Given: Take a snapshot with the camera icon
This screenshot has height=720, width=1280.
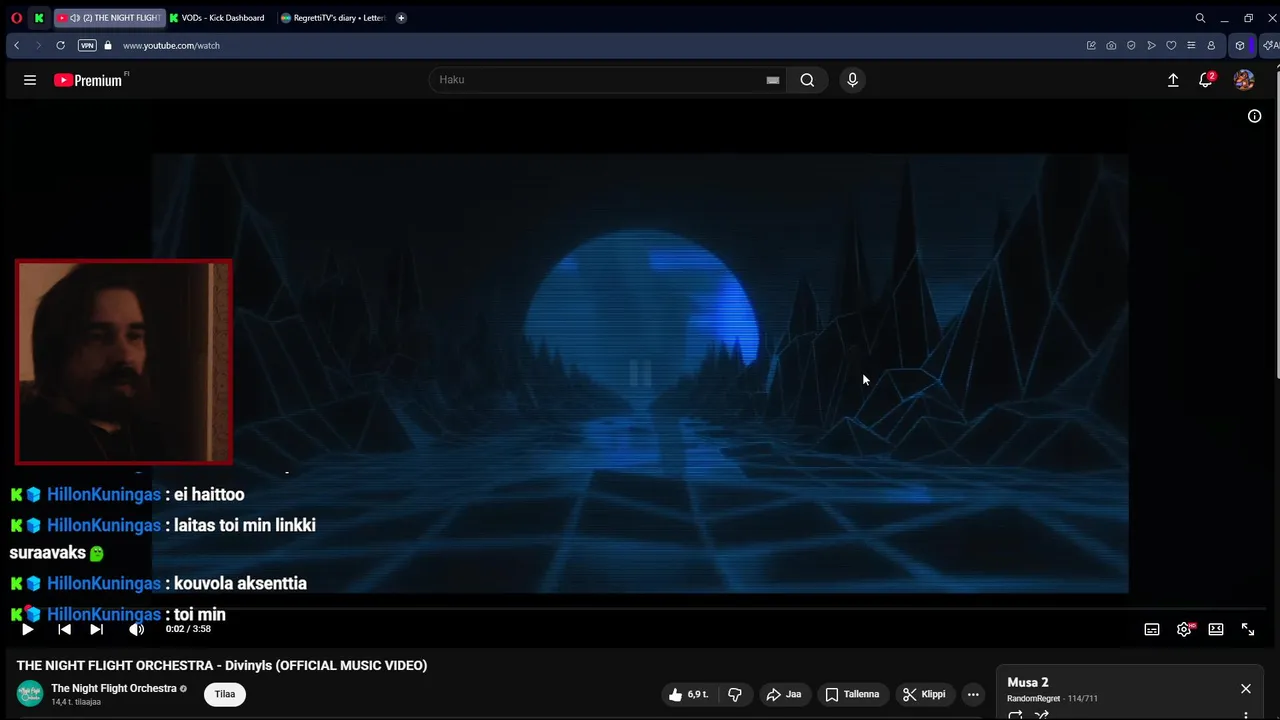Looking at the screenshot, I should tap(1111, 45).
